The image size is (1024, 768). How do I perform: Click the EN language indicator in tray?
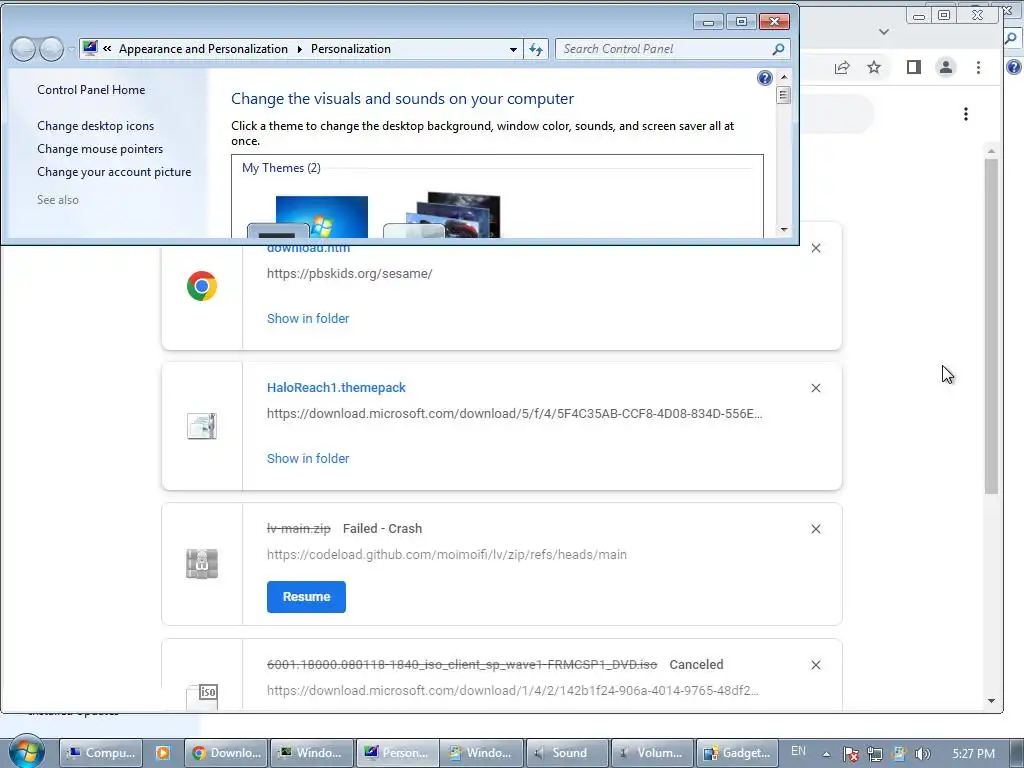(798, 751)
